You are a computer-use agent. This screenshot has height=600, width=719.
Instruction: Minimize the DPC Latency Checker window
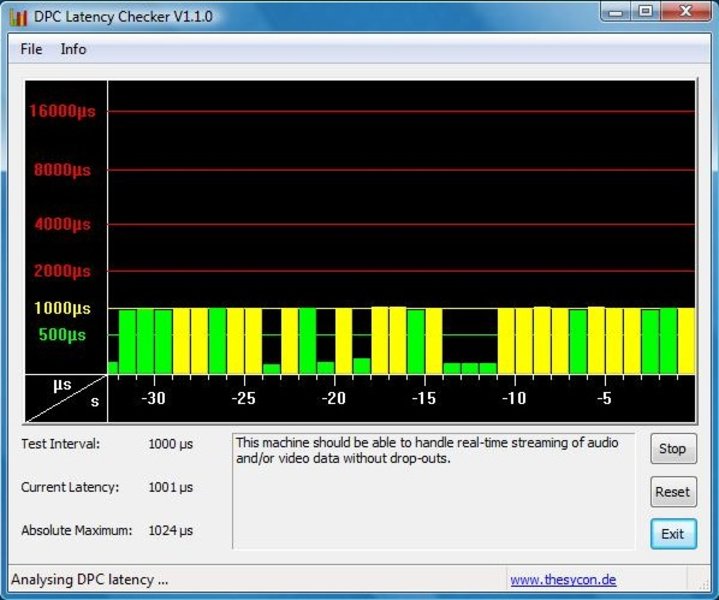tap(615, 11)
